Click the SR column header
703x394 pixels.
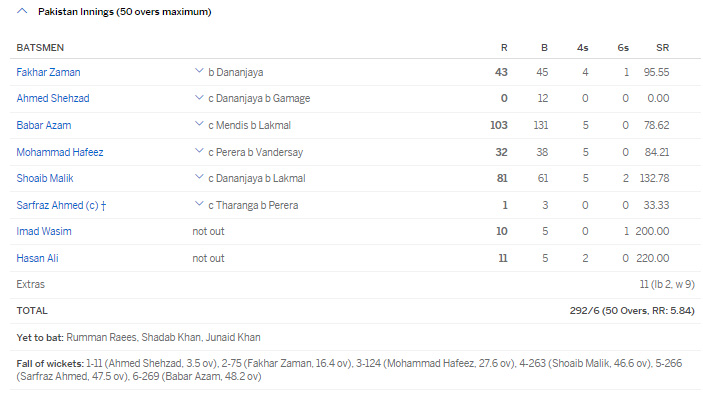coord(663,48)
